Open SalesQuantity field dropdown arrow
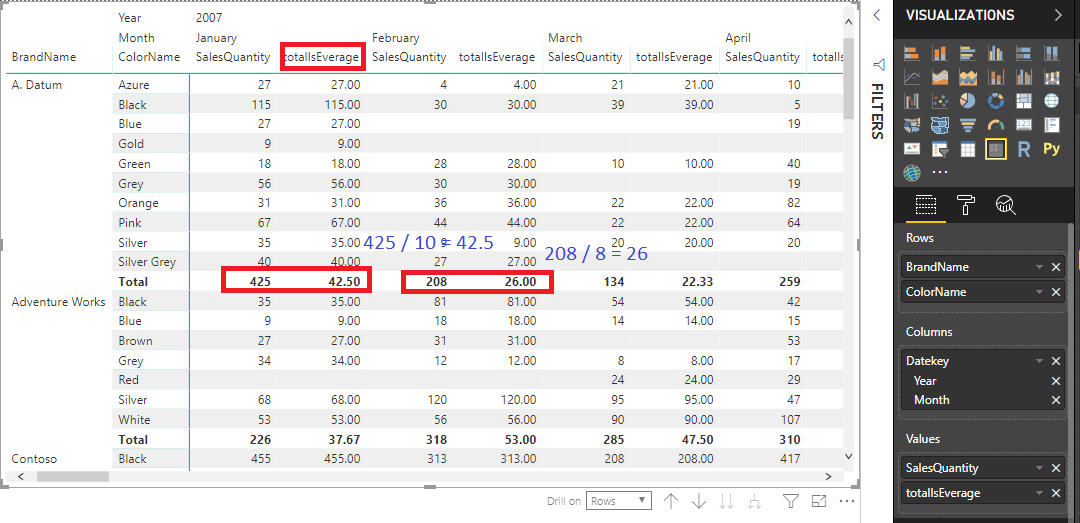 coord(1039,468)
